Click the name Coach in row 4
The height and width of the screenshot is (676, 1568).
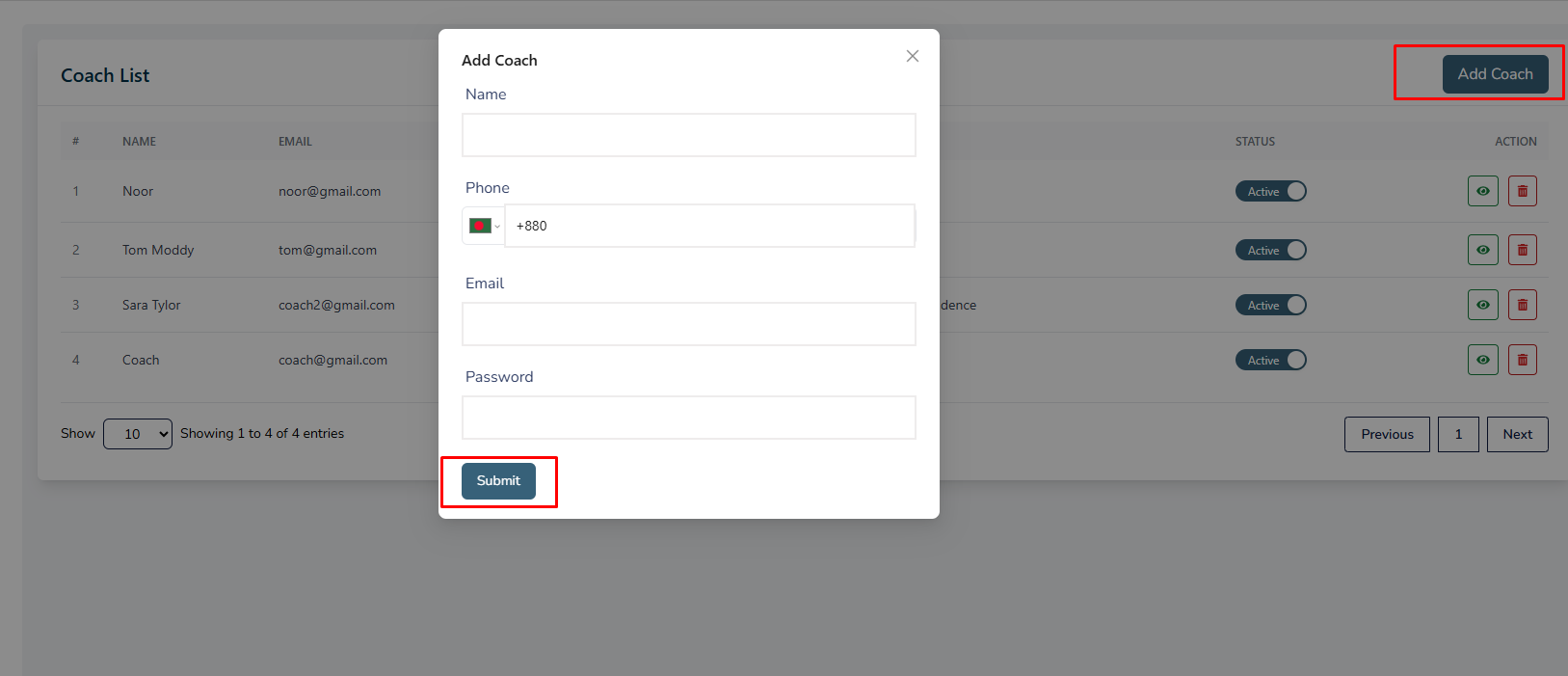point(141,360)
